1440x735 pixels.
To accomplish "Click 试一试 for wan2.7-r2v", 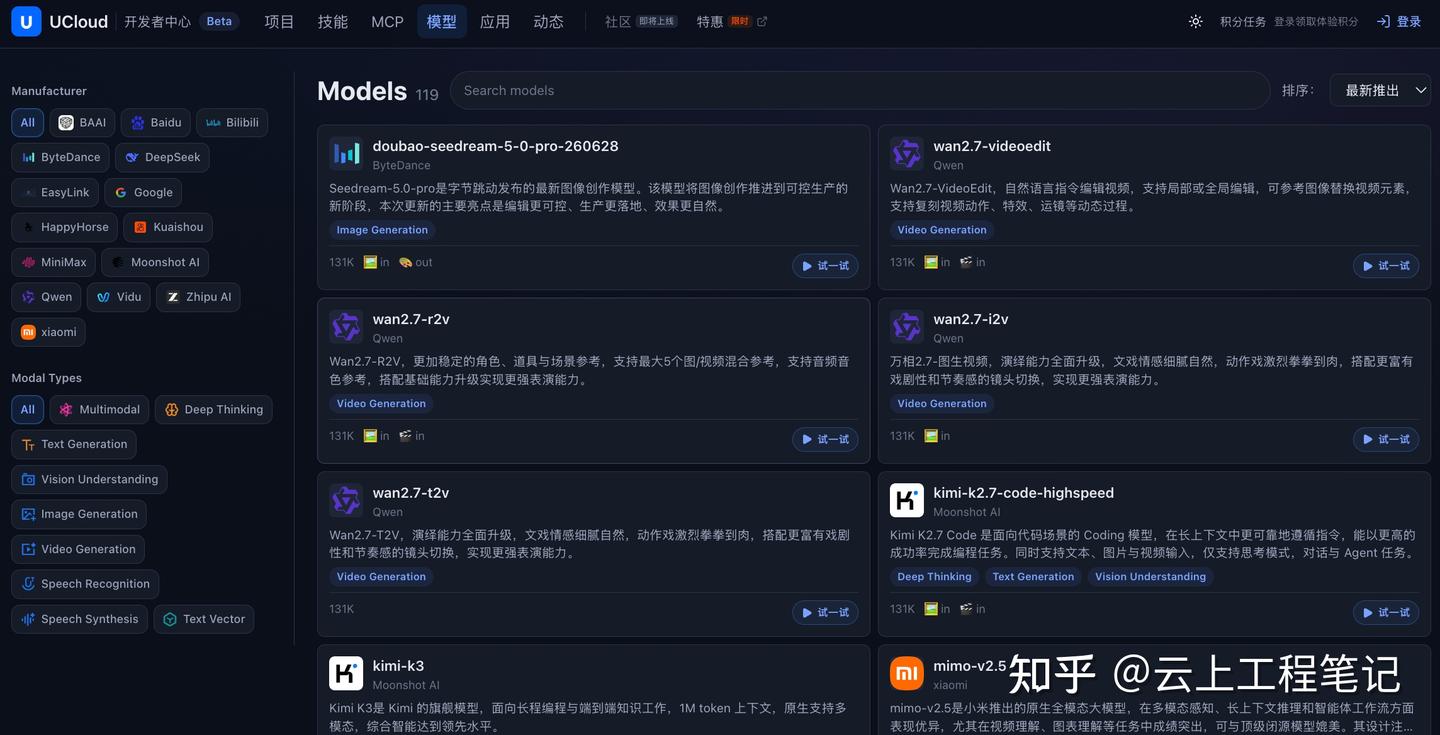I will tap(825, 439).
